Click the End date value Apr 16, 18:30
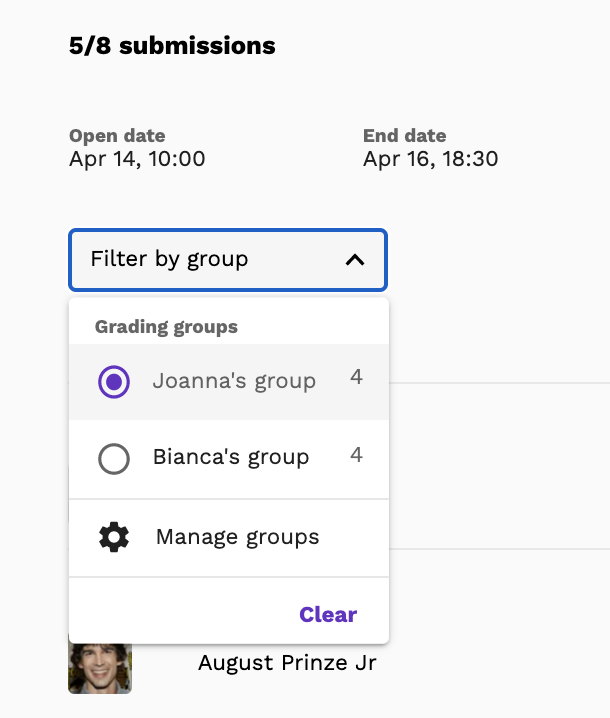Screen dimensions: 610x718 430,159
